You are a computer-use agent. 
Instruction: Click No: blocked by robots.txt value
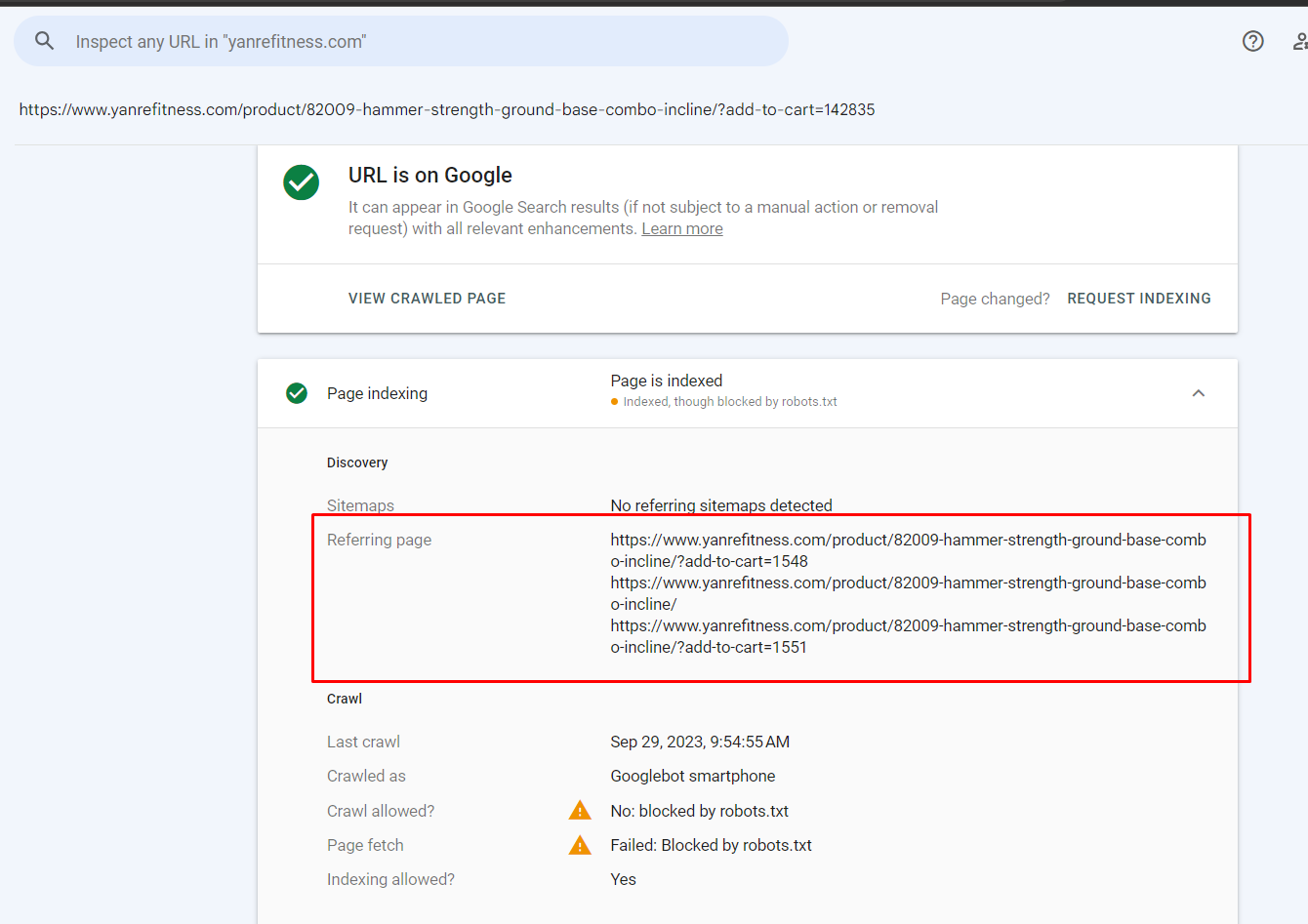pyautogui.click(x=700, y=811)
